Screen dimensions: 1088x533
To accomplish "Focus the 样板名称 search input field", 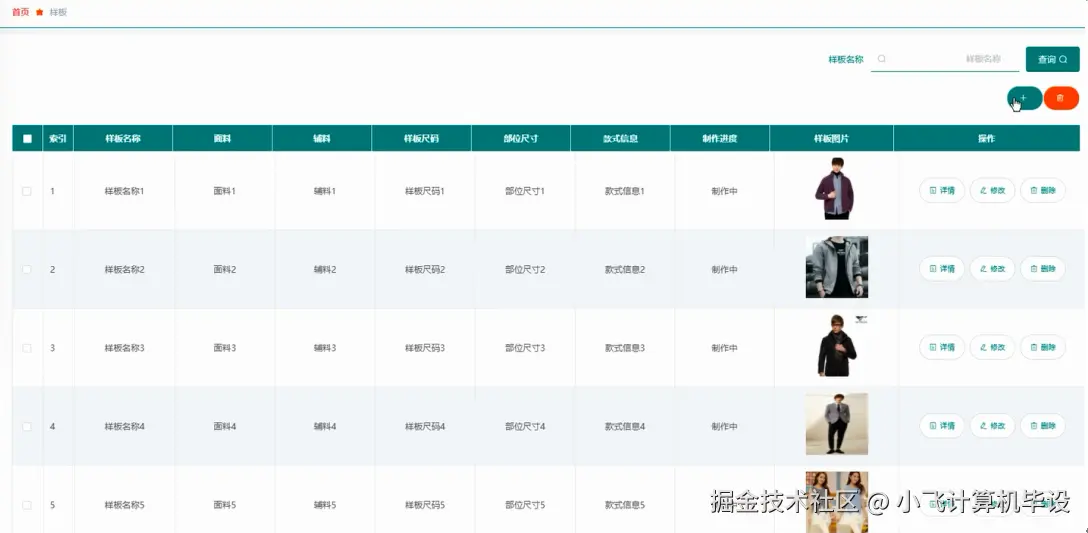I will pos(945,59).
